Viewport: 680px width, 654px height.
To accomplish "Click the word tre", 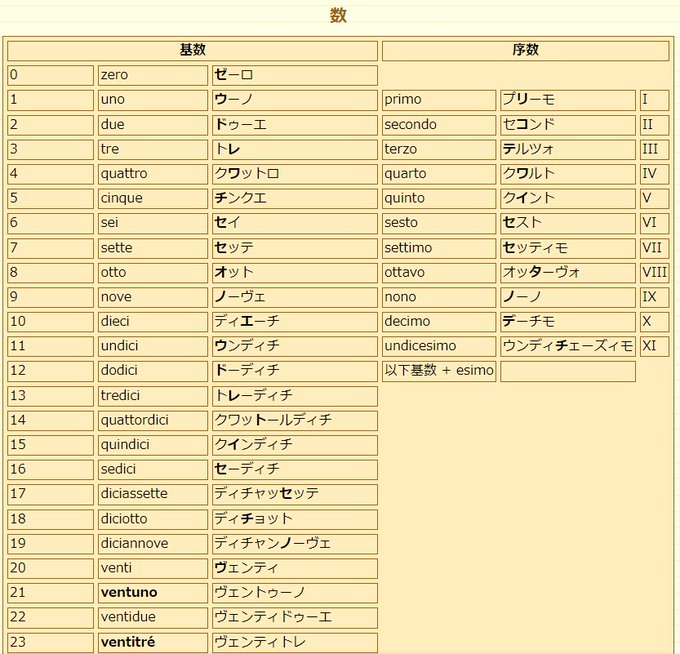I will (x=110, y=149).
